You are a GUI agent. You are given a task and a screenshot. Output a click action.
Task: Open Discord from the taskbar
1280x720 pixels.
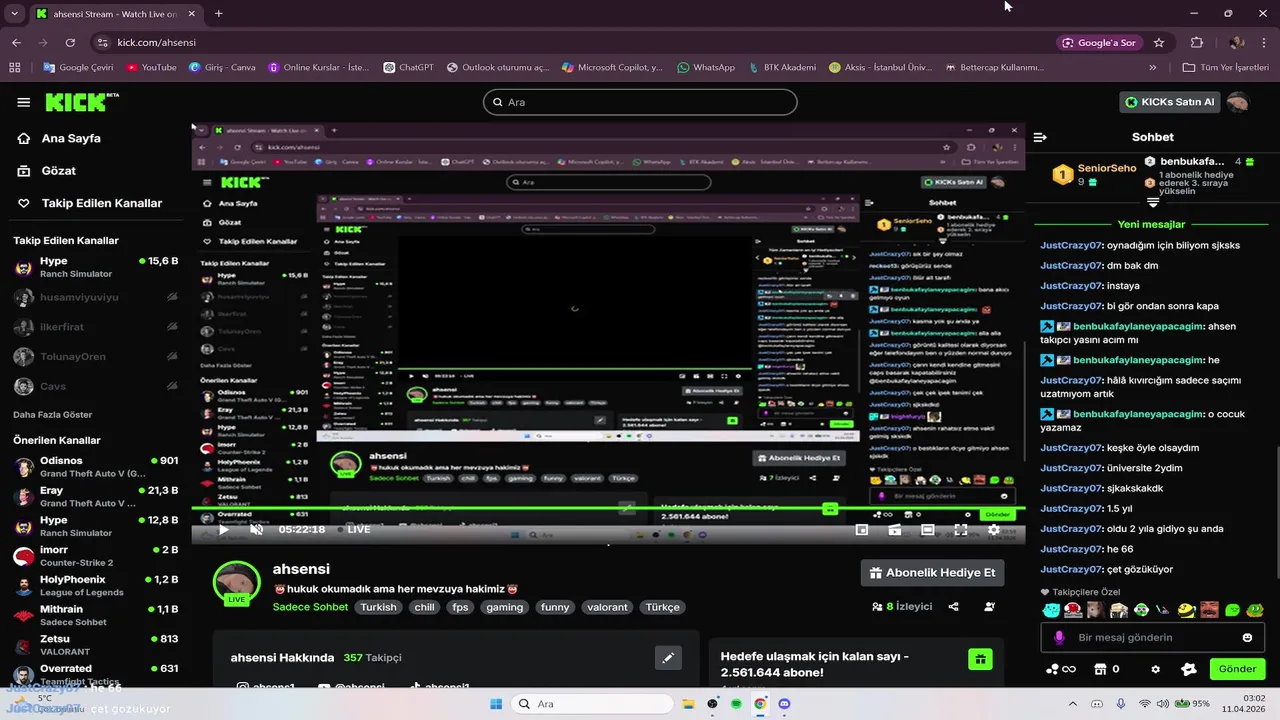pos(784,704)
